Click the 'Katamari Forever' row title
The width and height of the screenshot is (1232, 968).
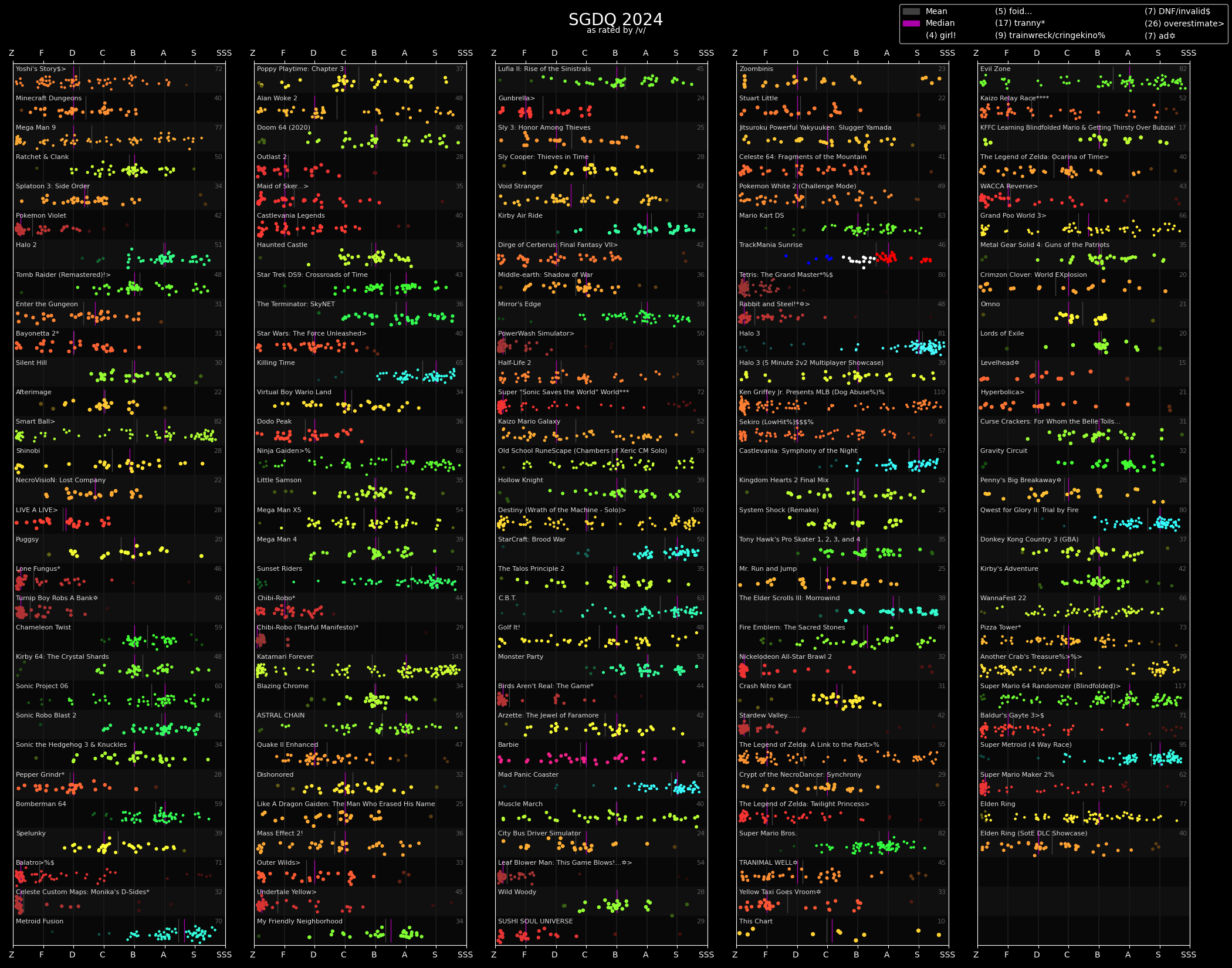(x=285, y=657)
